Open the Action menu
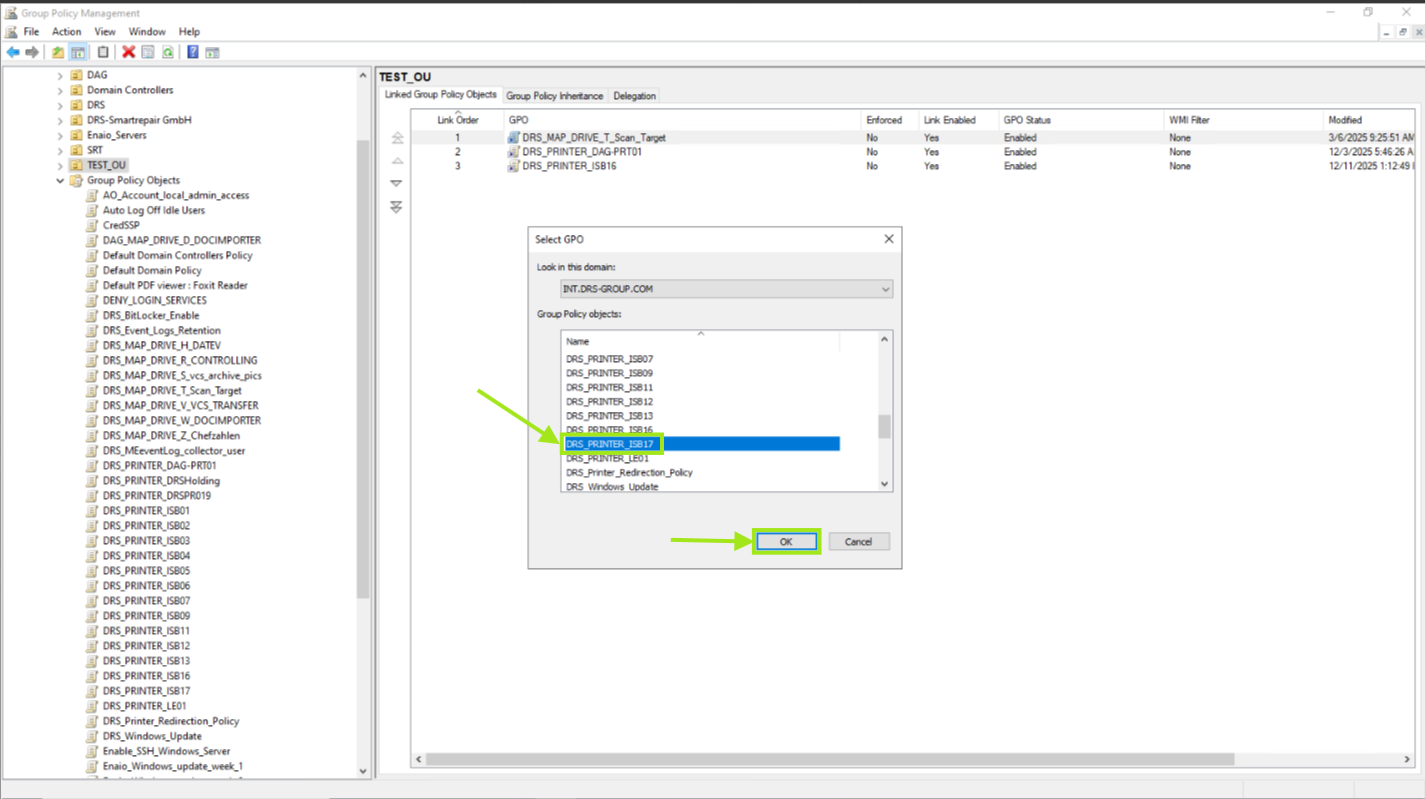This screenshot has height=799, width=1425. click(66, 32)
